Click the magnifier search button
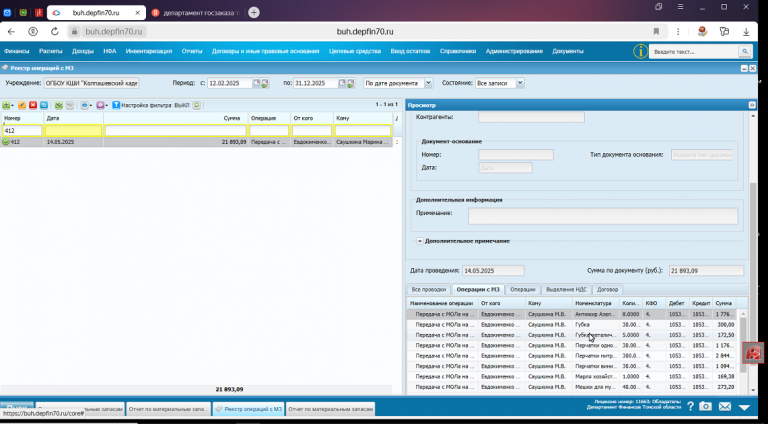The image size is (768, 424). click(x=744, y=51)
